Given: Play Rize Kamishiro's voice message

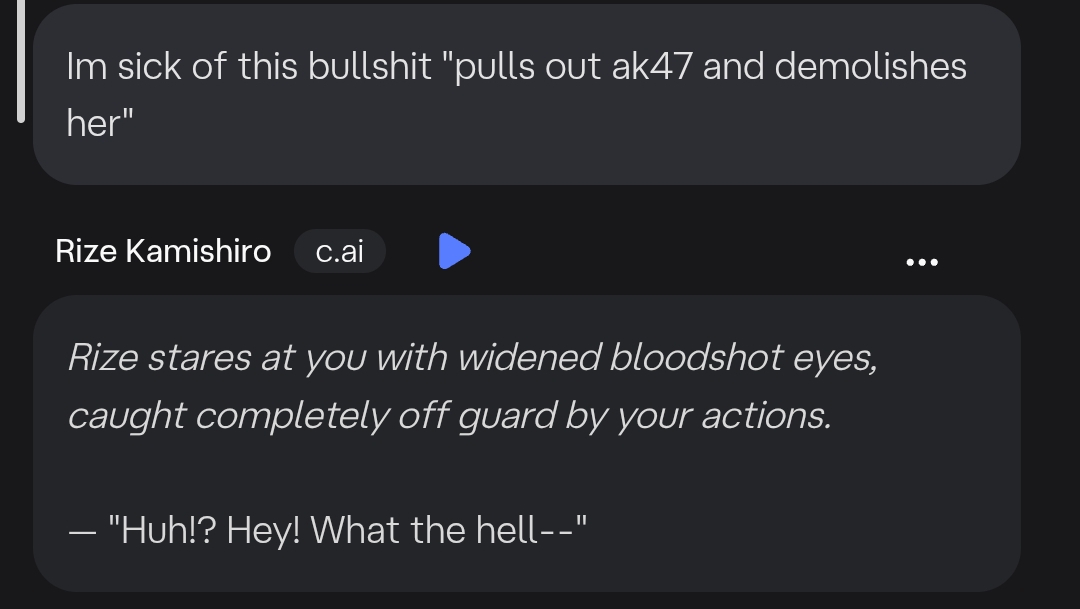Looking at the screenshot, I should [x=454, y=251].
